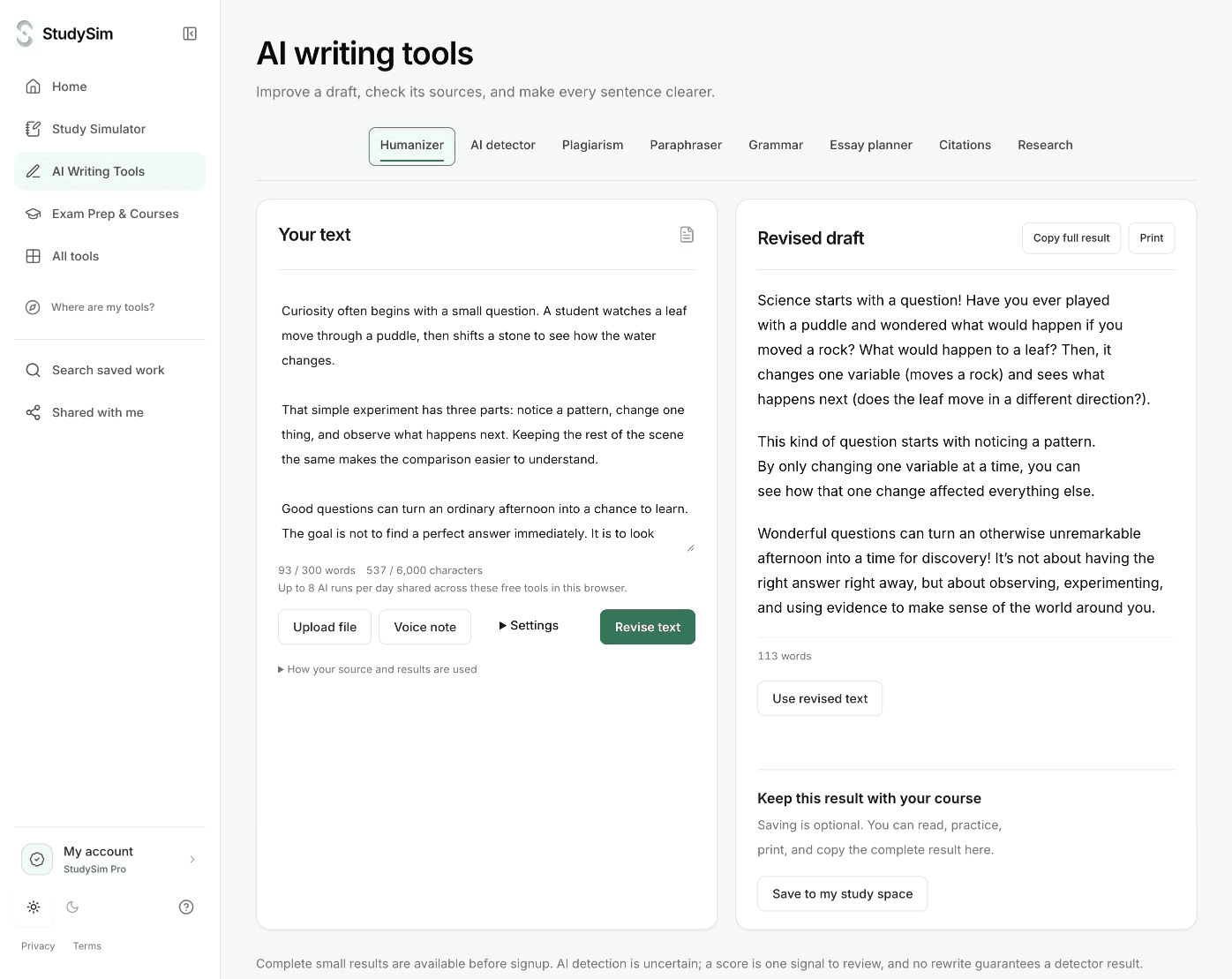Expand the Settings disclosure

tap(529, 626)
